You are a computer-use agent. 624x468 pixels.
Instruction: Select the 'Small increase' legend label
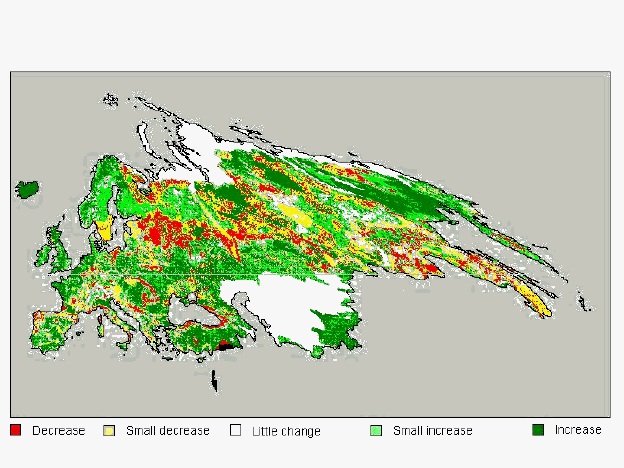point(432,430)
